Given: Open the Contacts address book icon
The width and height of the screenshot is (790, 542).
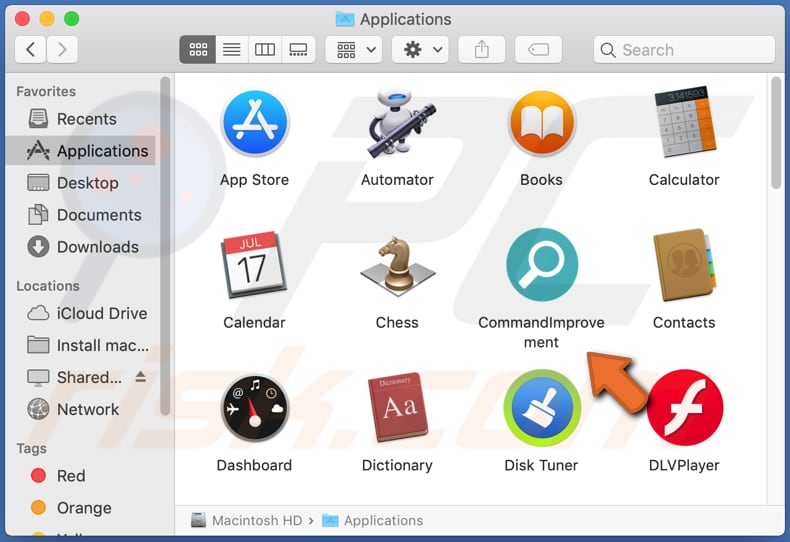Looking at the screenshot, I should 684,265.
